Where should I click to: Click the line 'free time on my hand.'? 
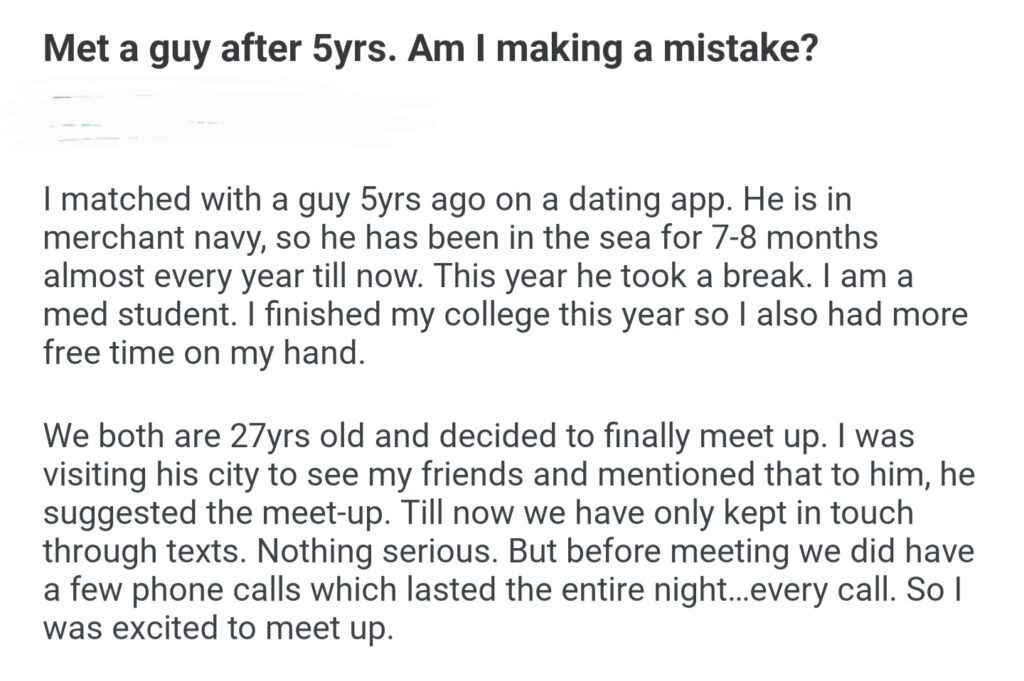[x=200, y=355]
